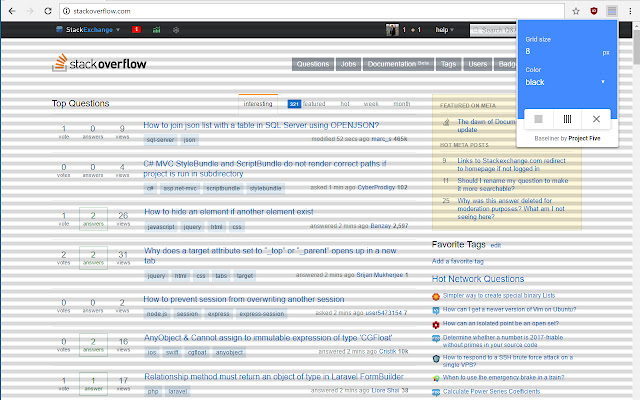
Task: Open the Questions nav tab
Action: [313, 64]
